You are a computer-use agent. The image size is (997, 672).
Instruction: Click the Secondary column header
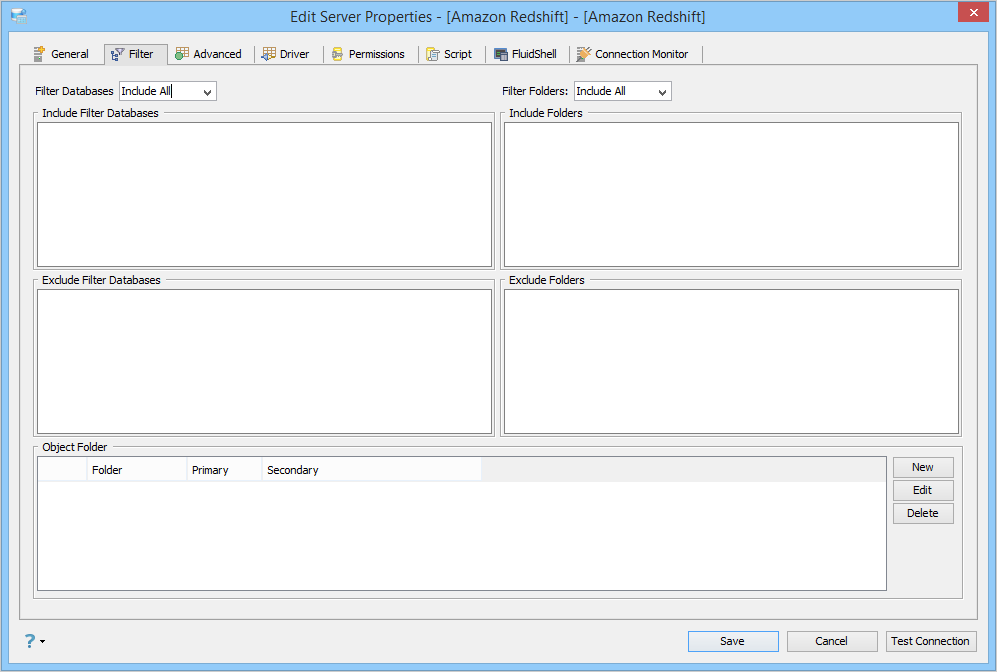(372, 470)
